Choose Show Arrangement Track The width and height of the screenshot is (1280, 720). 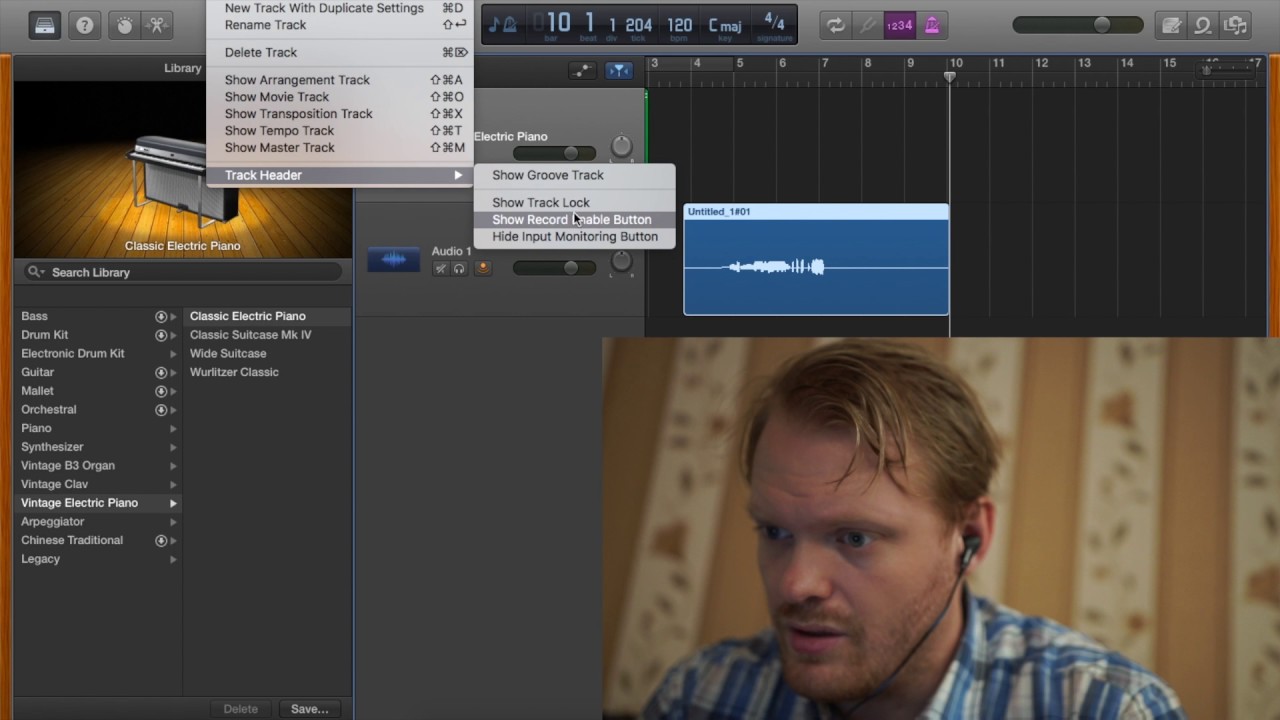tap(339, 80)
